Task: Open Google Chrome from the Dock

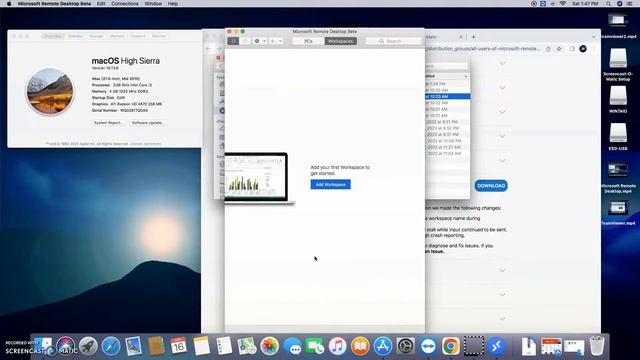Action: (451, 346)
